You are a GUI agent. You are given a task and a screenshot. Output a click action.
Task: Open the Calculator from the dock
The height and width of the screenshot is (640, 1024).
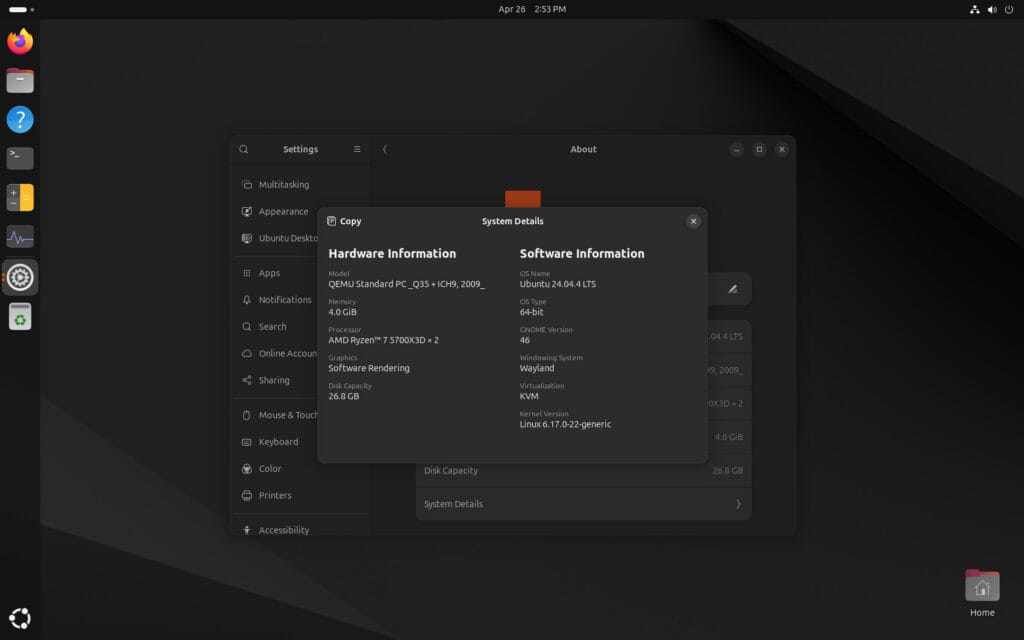click(x=20, y=196)
